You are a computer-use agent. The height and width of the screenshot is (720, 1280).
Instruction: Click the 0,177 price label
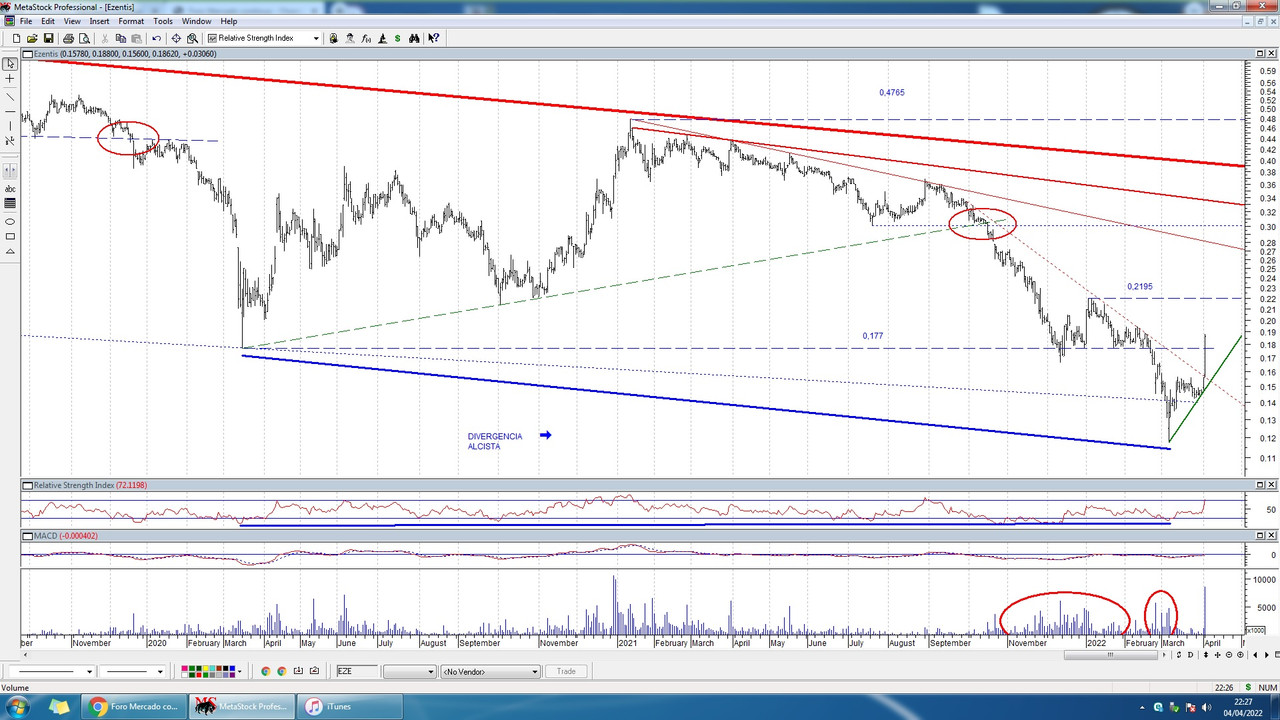click(x=873, y=336)
